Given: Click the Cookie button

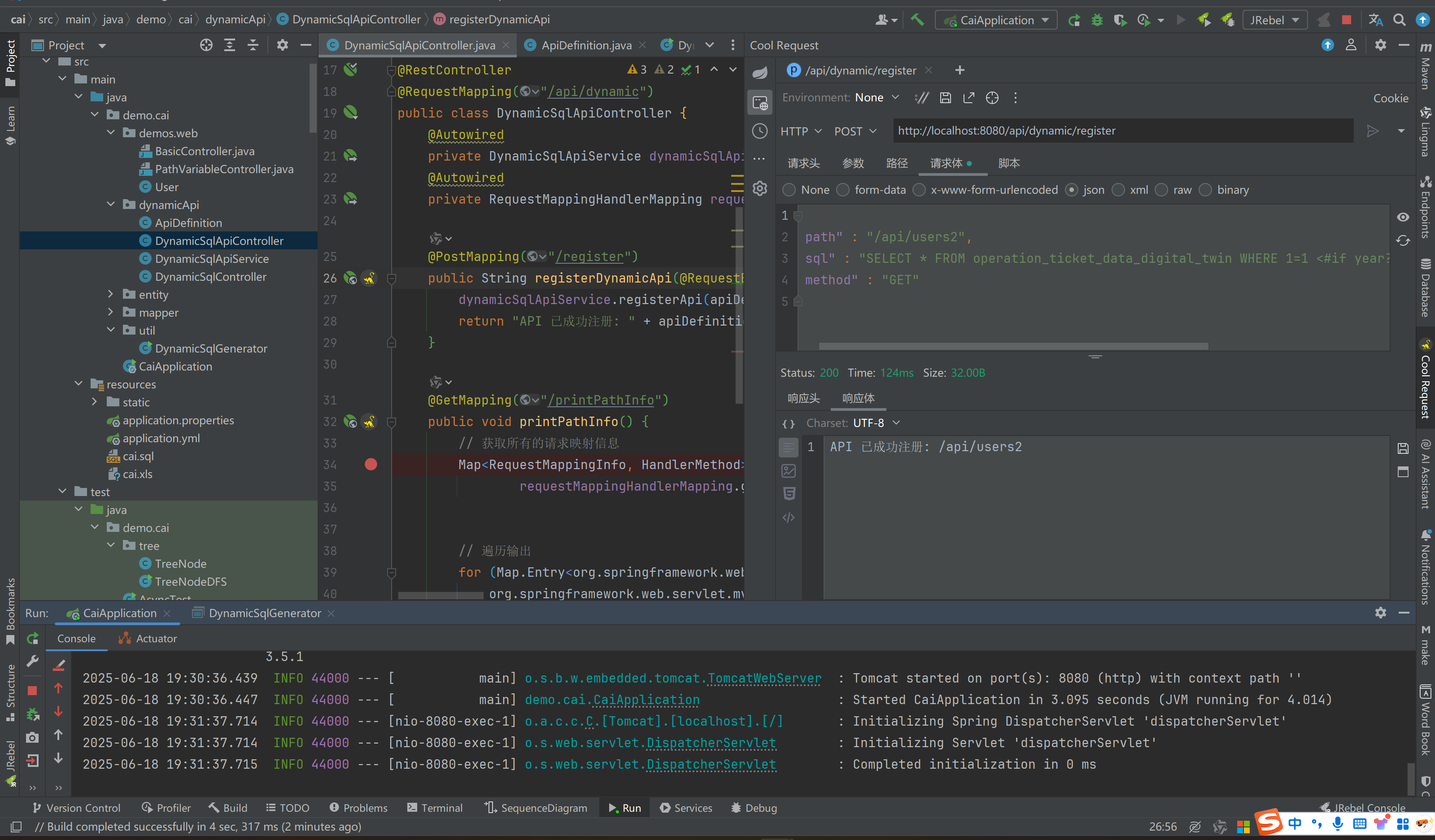Looking at the screenshot, I should pos(1390,99).
